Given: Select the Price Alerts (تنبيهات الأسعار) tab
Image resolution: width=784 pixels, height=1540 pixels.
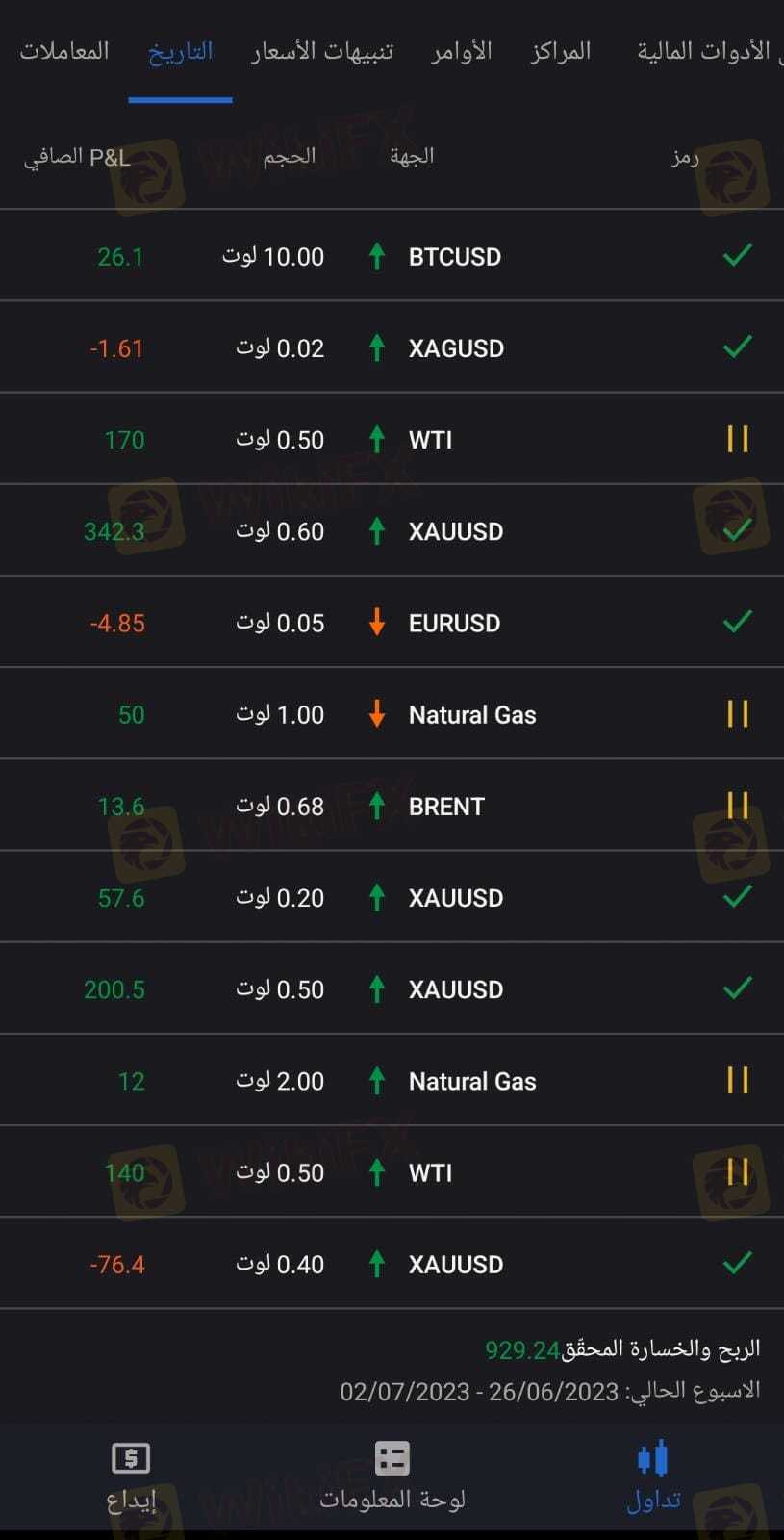Looking at the screenshot, I should 322,52.
